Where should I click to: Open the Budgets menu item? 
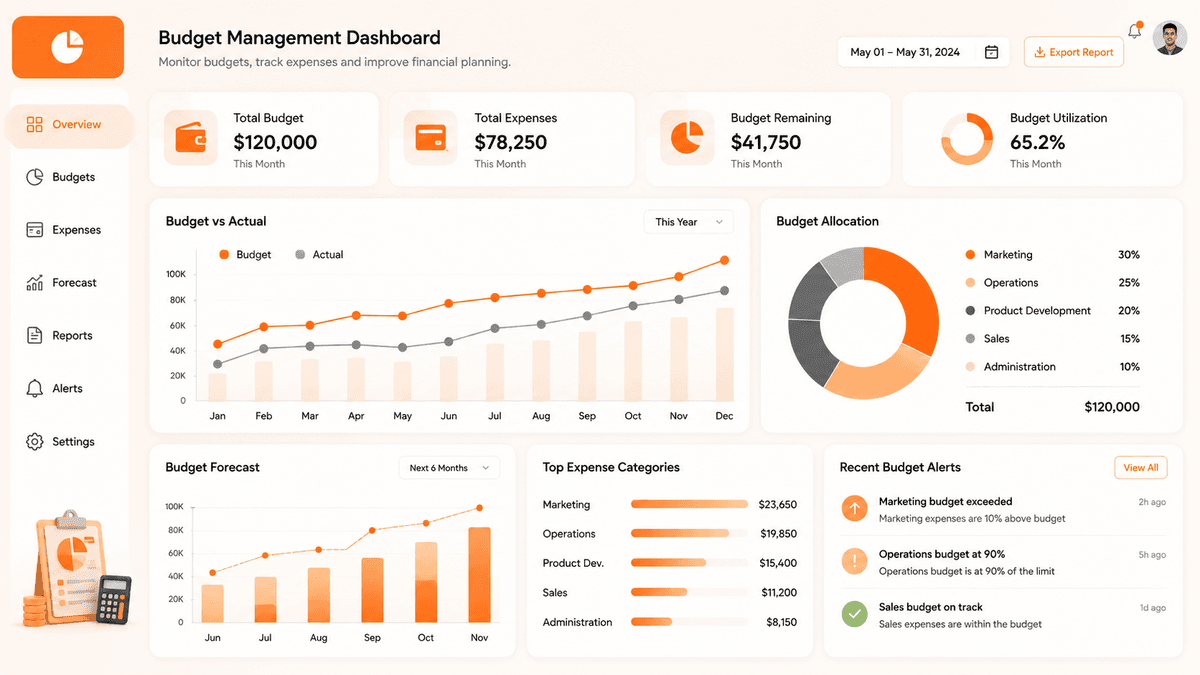[x=68, y=177]
